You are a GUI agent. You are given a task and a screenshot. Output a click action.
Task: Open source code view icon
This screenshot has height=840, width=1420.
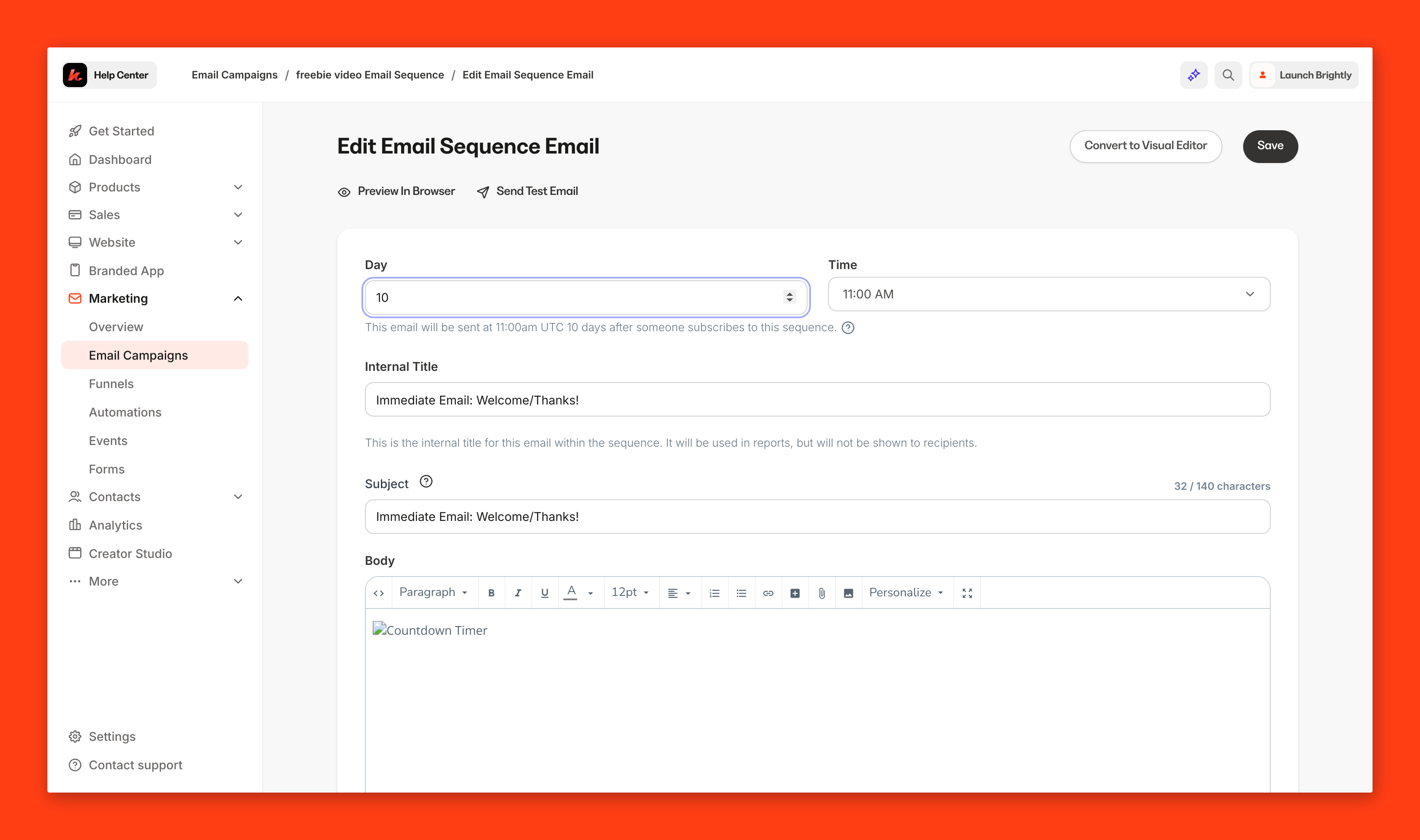click(x=379, y=592)
